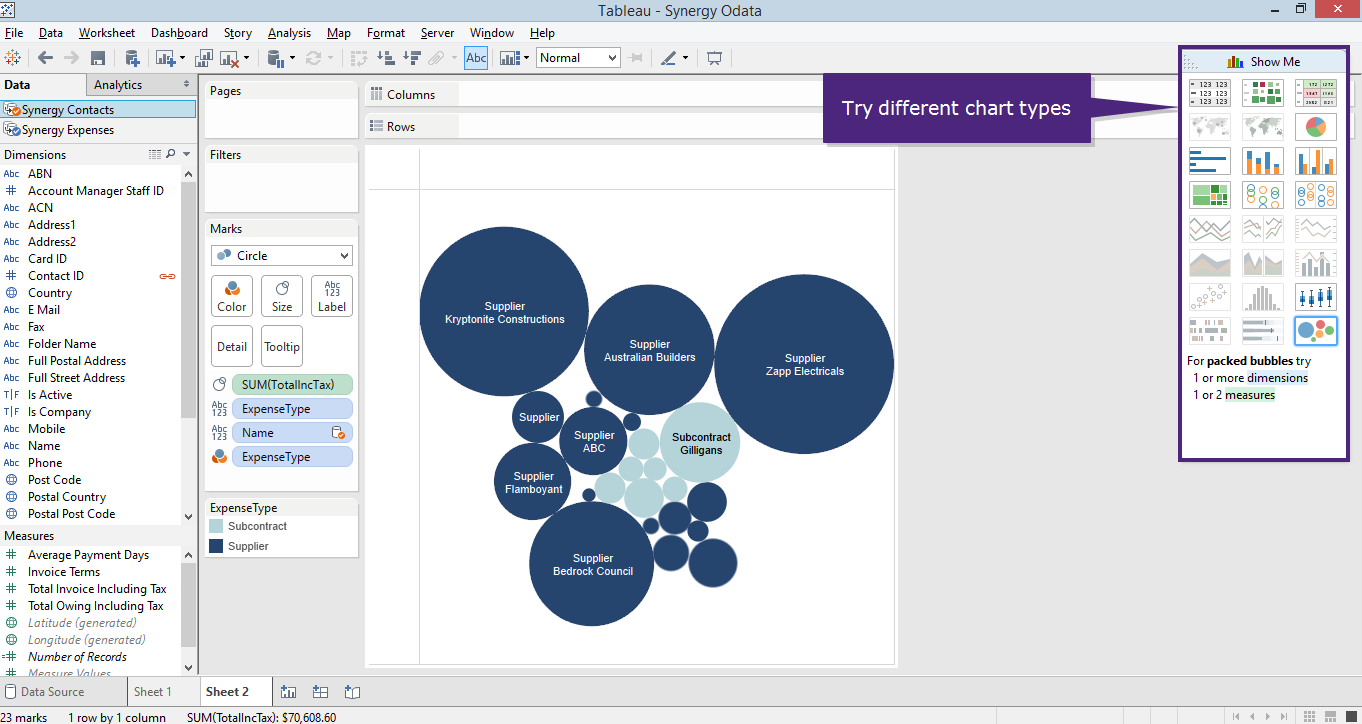Click the New Story icon in the bottom tab bar
The width and height of the screenshot is (1362, 724).
(x=352, y=691)
